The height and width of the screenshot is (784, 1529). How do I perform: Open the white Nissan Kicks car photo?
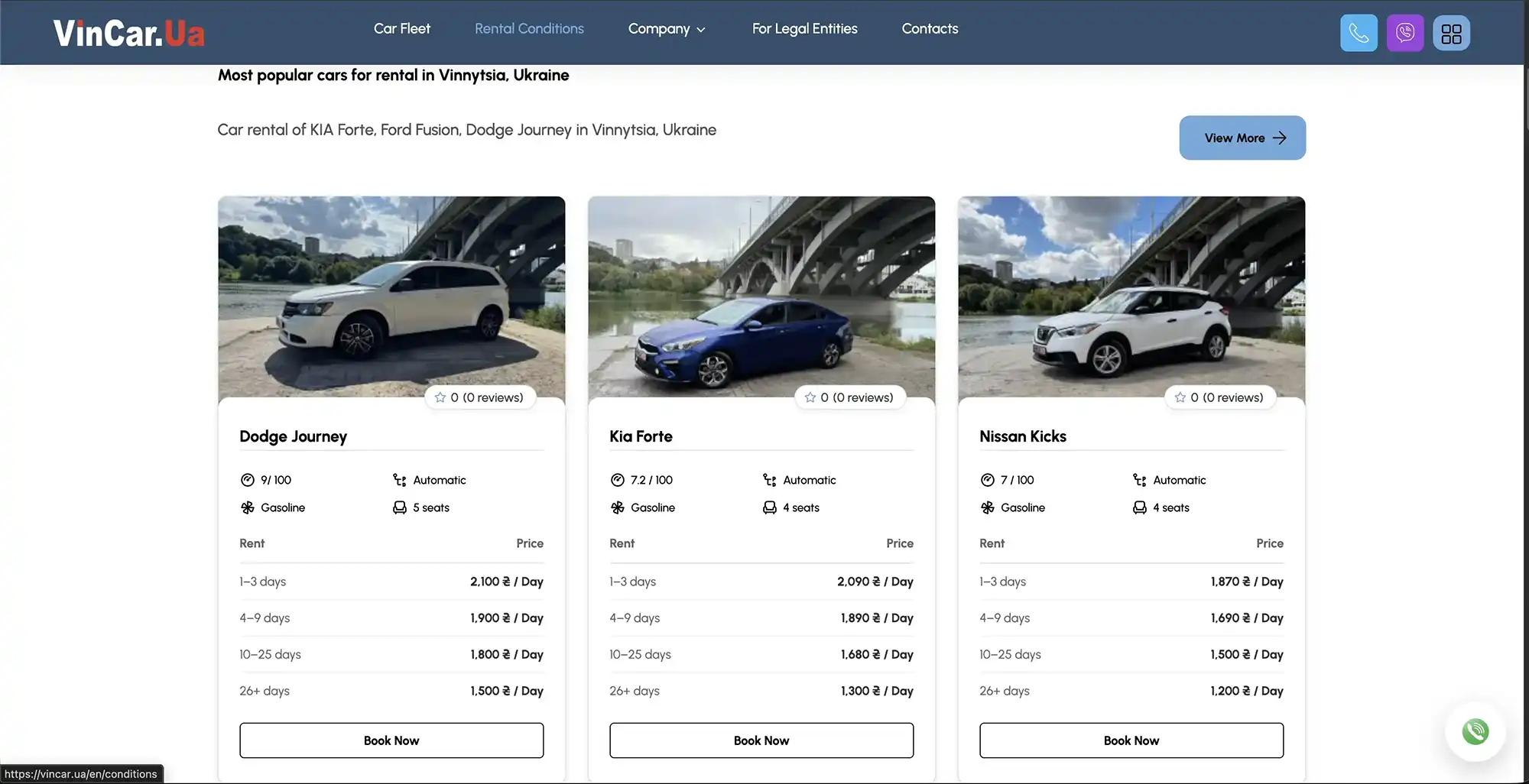click(x=1131, y=296)
